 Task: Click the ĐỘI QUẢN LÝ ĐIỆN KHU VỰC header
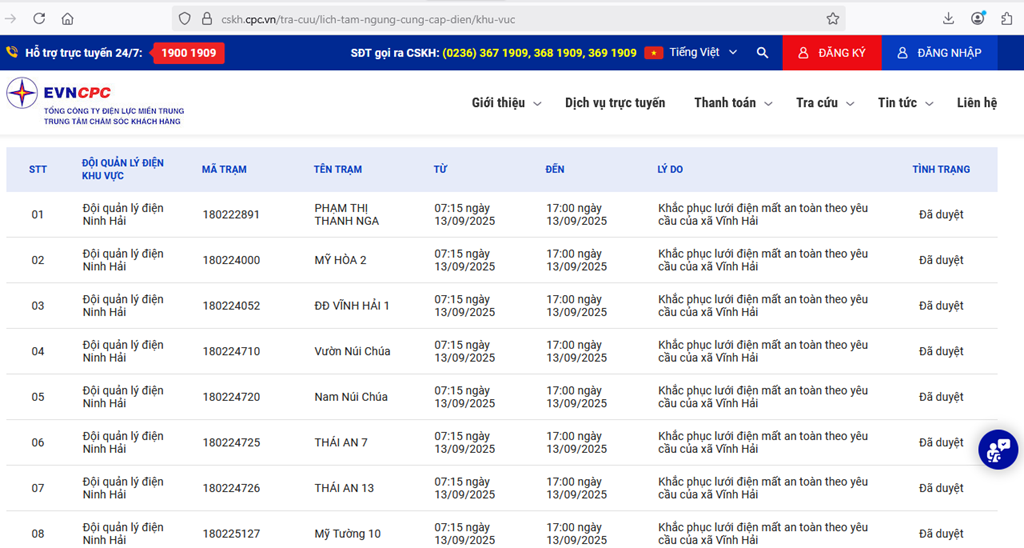(123, 169)
